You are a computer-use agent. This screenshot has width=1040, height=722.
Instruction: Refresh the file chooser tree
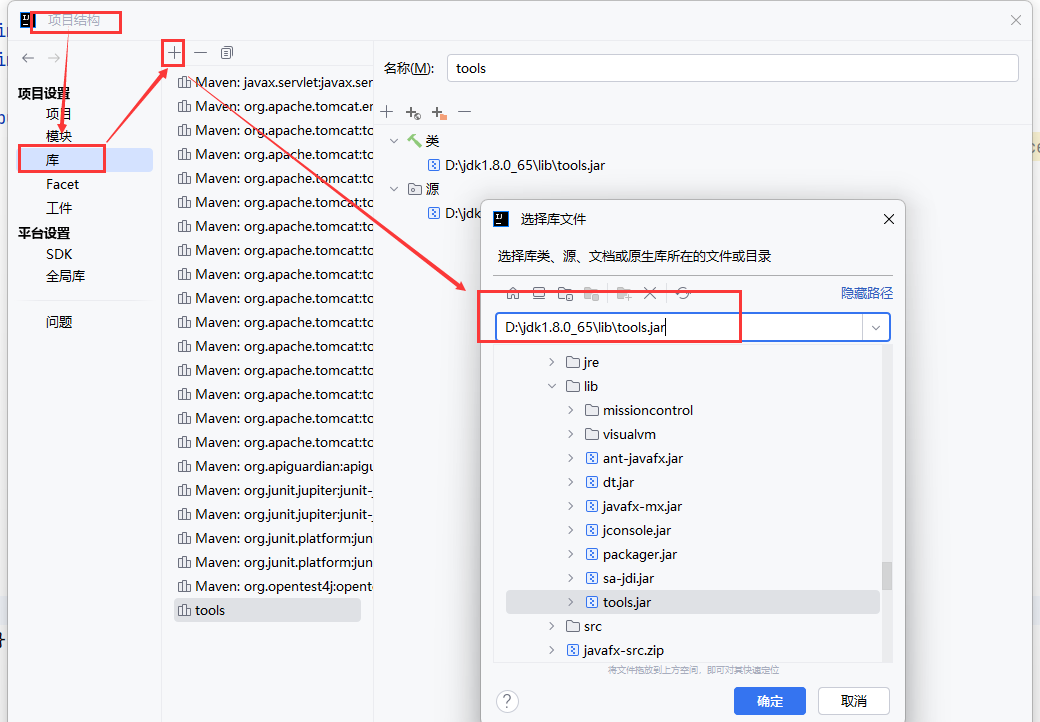click(683, 293)
